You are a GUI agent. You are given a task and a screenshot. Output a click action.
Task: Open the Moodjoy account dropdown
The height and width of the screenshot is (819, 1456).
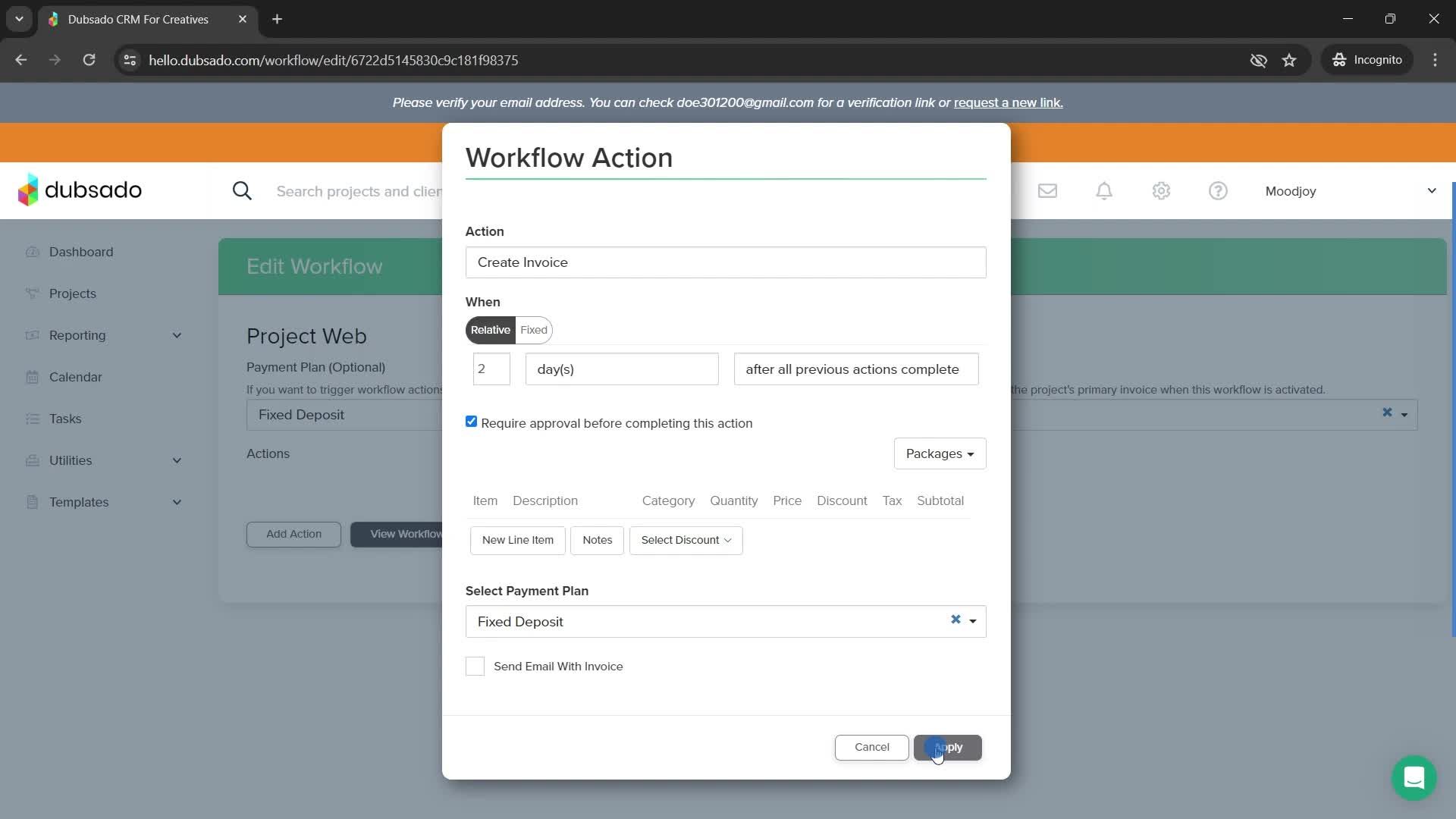click(x=1351, y=191)
